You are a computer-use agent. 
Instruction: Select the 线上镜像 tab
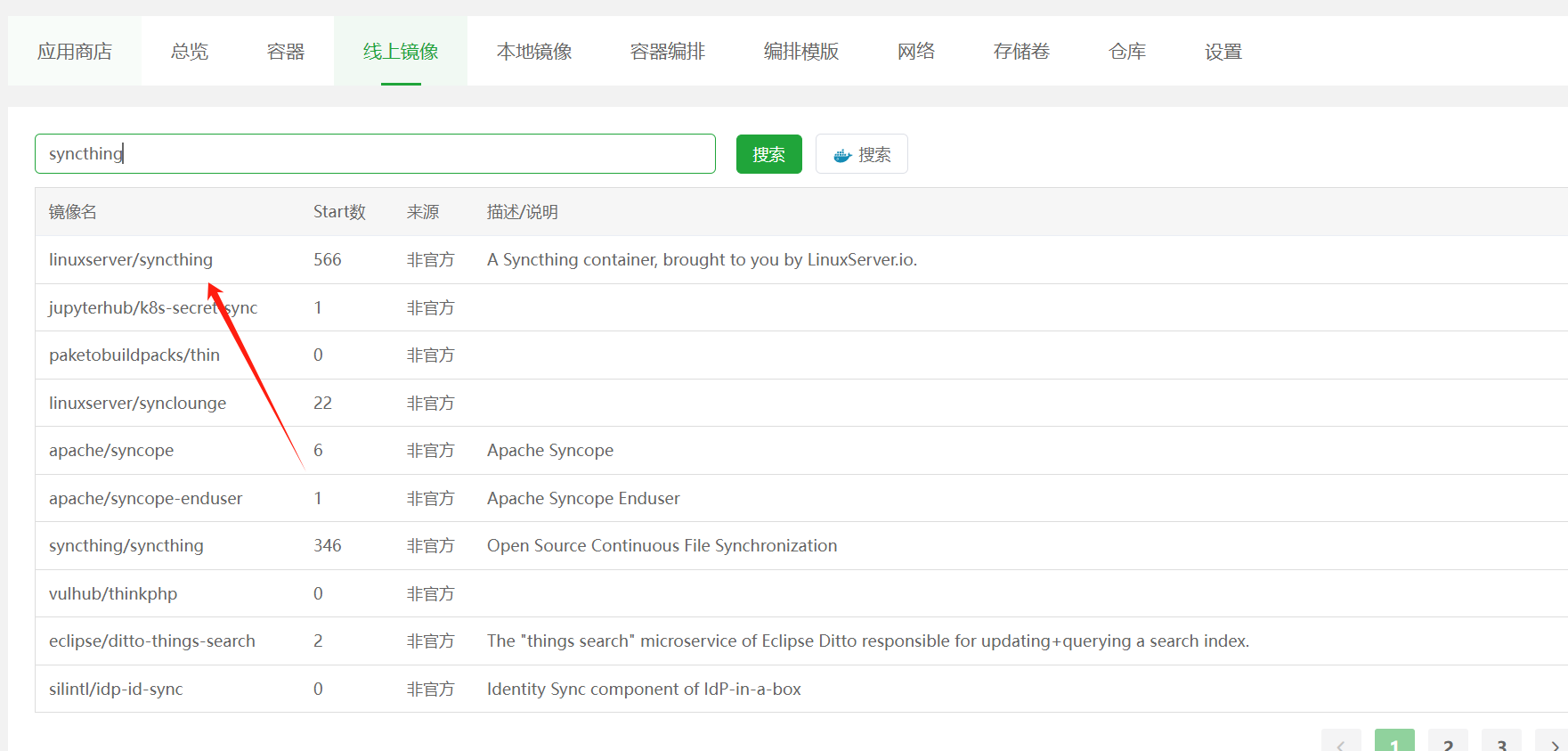coord(401,52)
